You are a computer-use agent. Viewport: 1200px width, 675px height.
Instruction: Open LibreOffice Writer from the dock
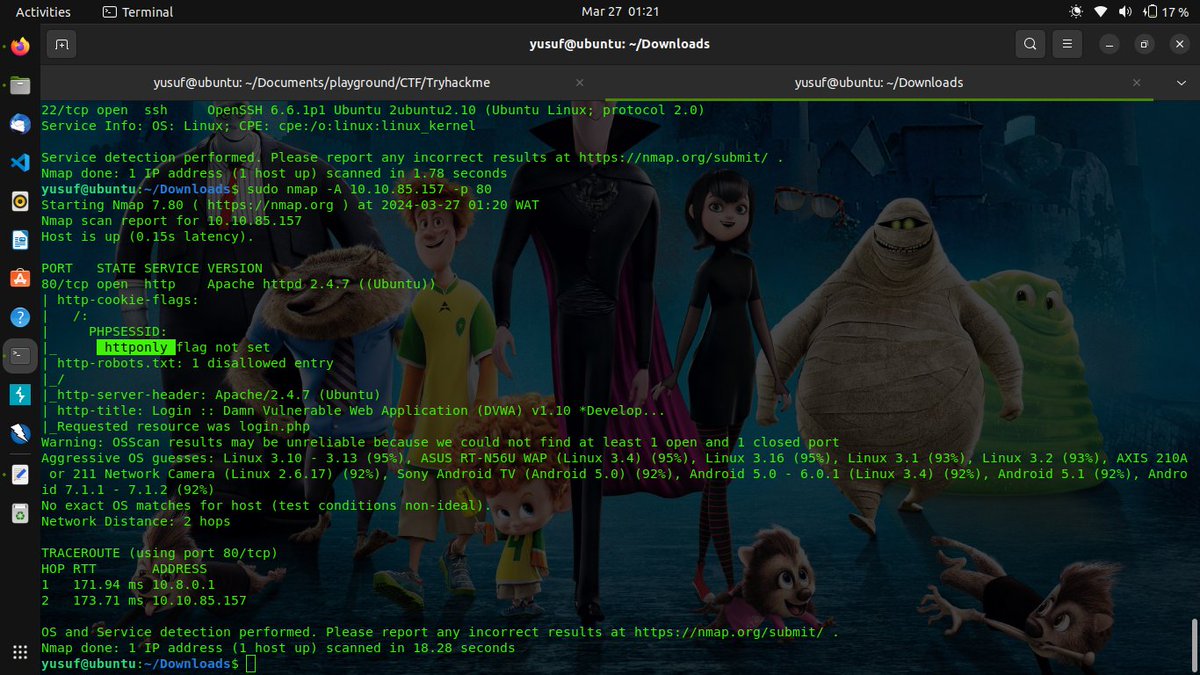click(x=20, y=240)
